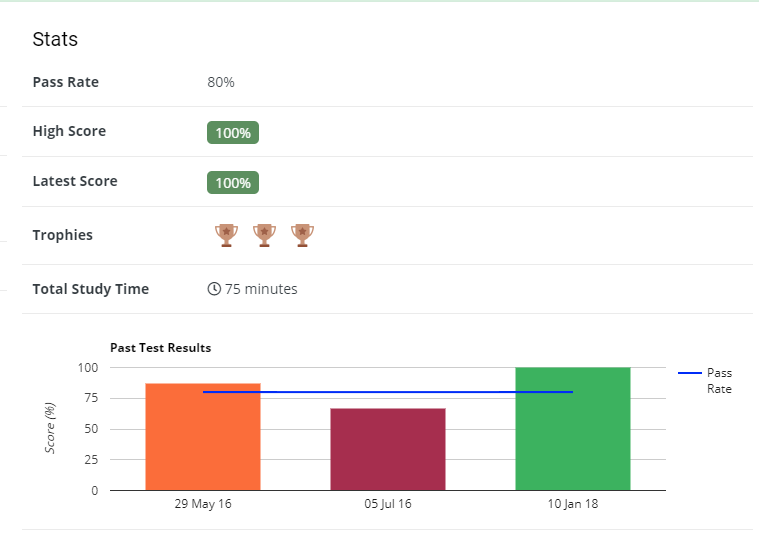Click the Total Study Time label
759x555 pixels.
[x=91, y=289]
